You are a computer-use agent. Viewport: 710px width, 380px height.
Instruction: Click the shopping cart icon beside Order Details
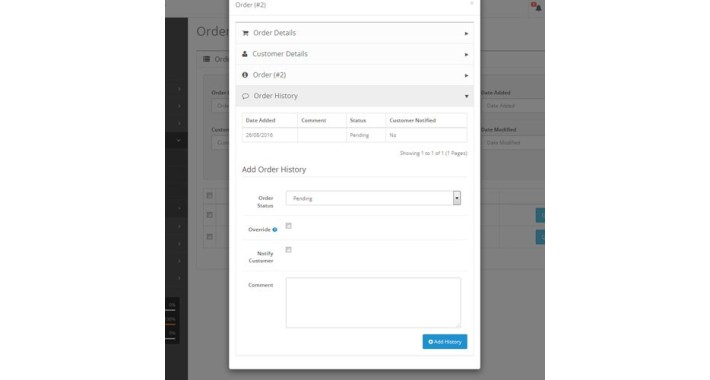point(245,33)
